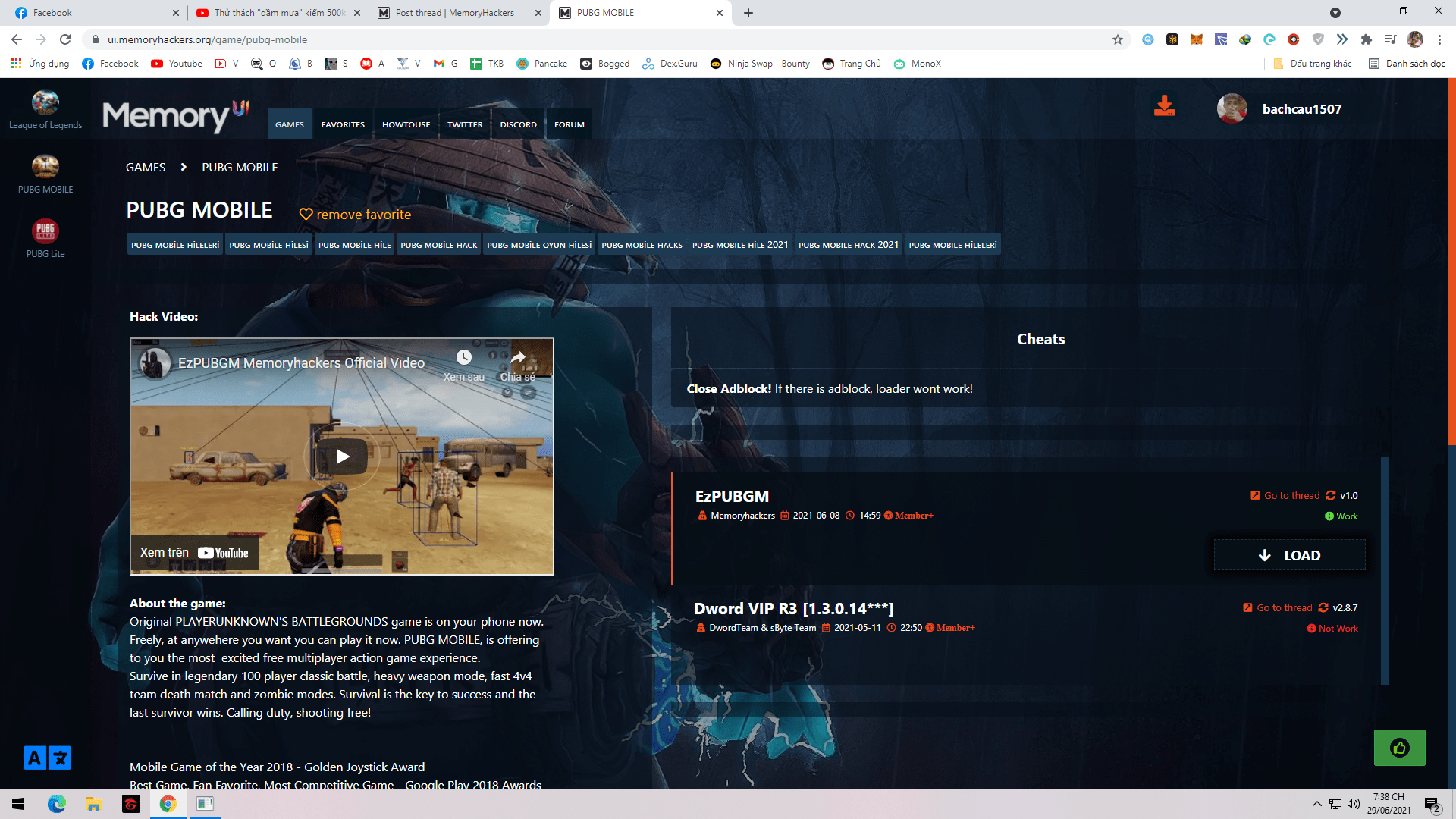The image size is (1456, 819).
Task: Click the video share arrow icon
Action: click(518, 357)
